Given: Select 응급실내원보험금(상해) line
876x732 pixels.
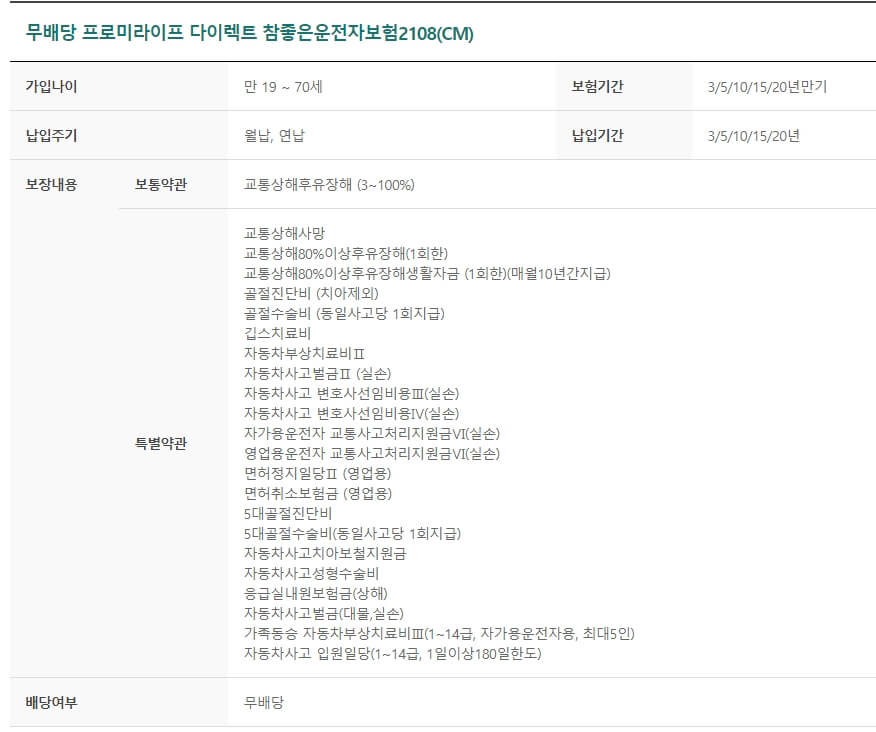Looking at the screenshot, I should [316, 594].
